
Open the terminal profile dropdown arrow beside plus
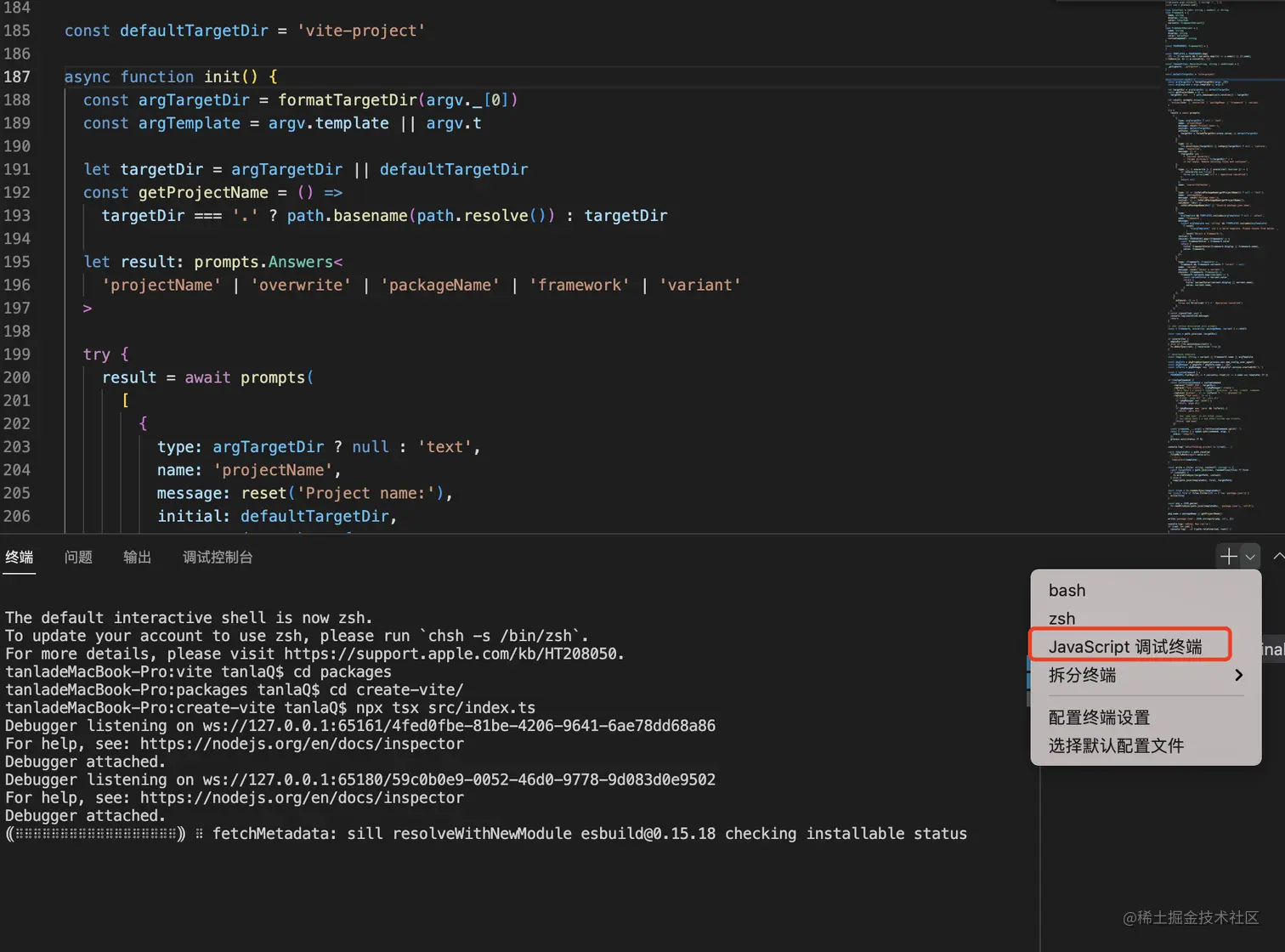point(1250,557)
